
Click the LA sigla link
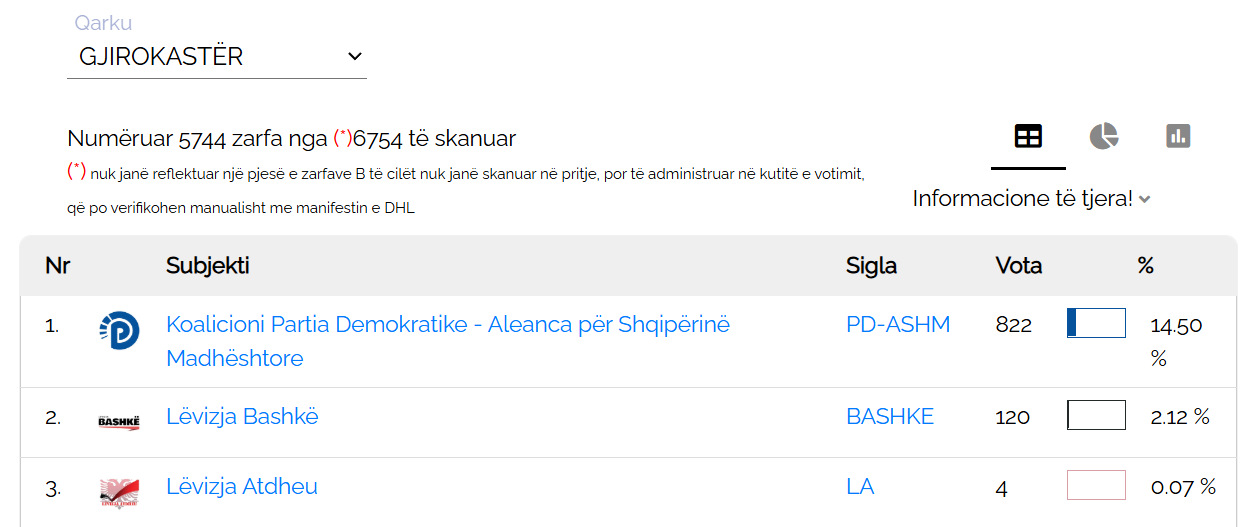860,487
